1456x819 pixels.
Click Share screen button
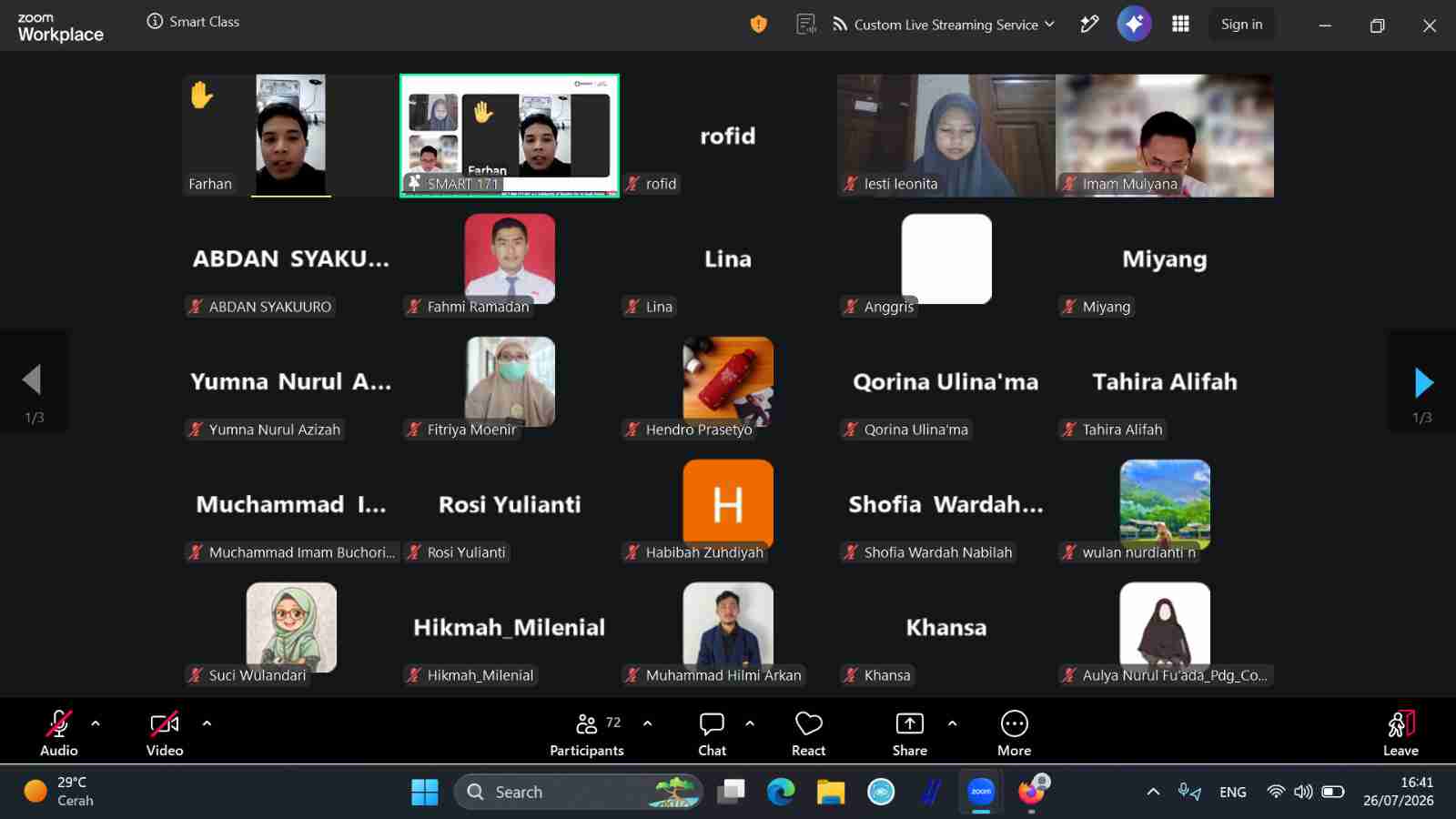click(909, 733)
